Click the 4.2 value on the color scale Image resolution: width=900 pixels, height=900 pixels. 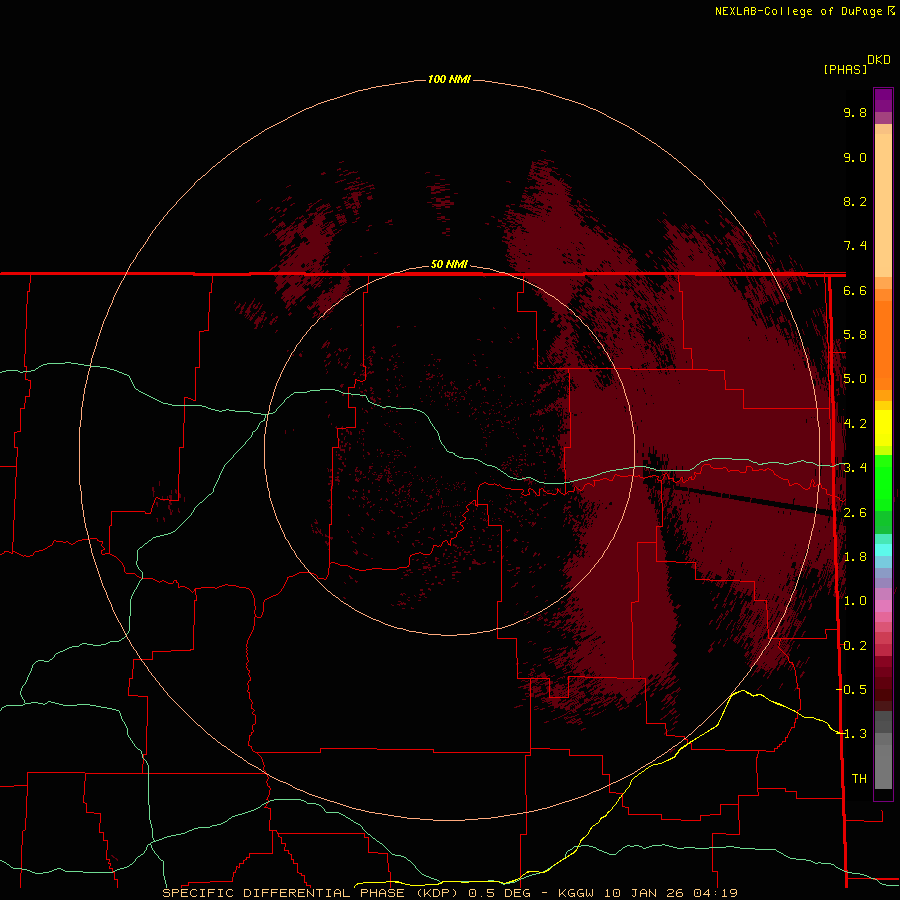(855, 424)
